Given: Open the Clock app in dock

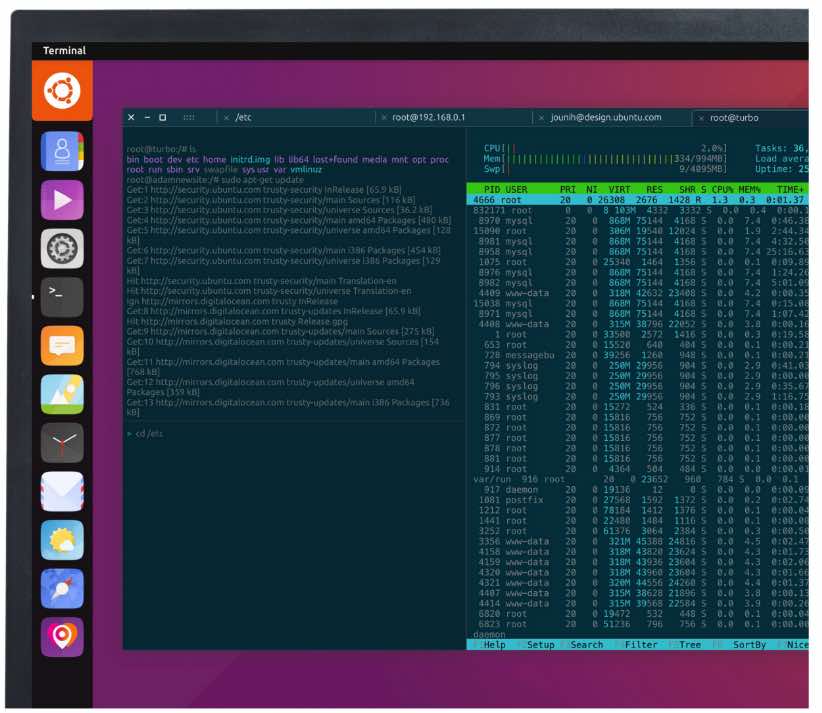Looking at the screenshot, I should coord(62,443).
